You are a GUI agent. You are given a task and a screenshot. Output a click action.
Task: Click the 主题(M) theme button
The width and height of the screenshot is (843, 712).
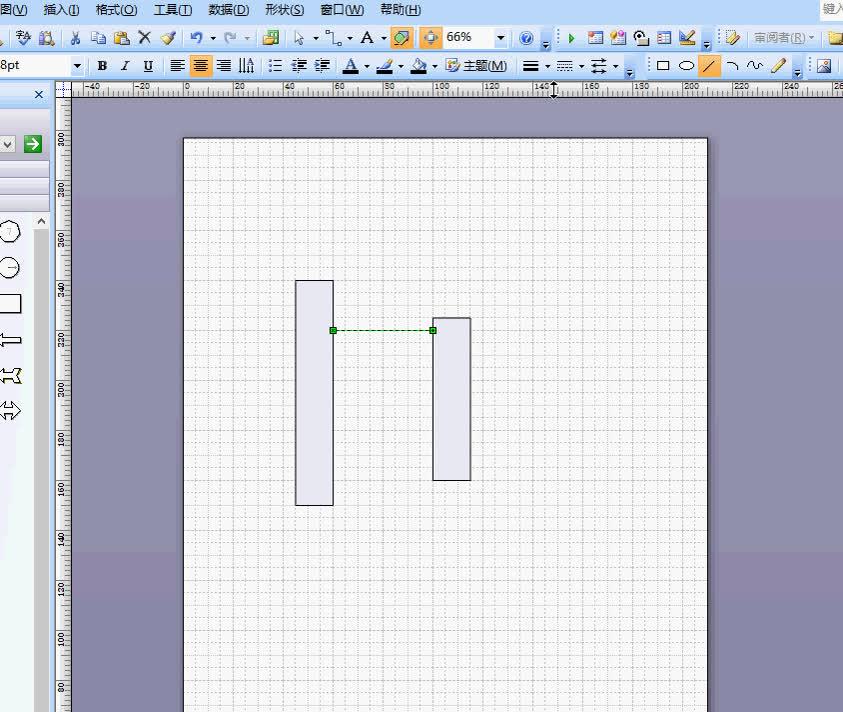pos(476,66)
